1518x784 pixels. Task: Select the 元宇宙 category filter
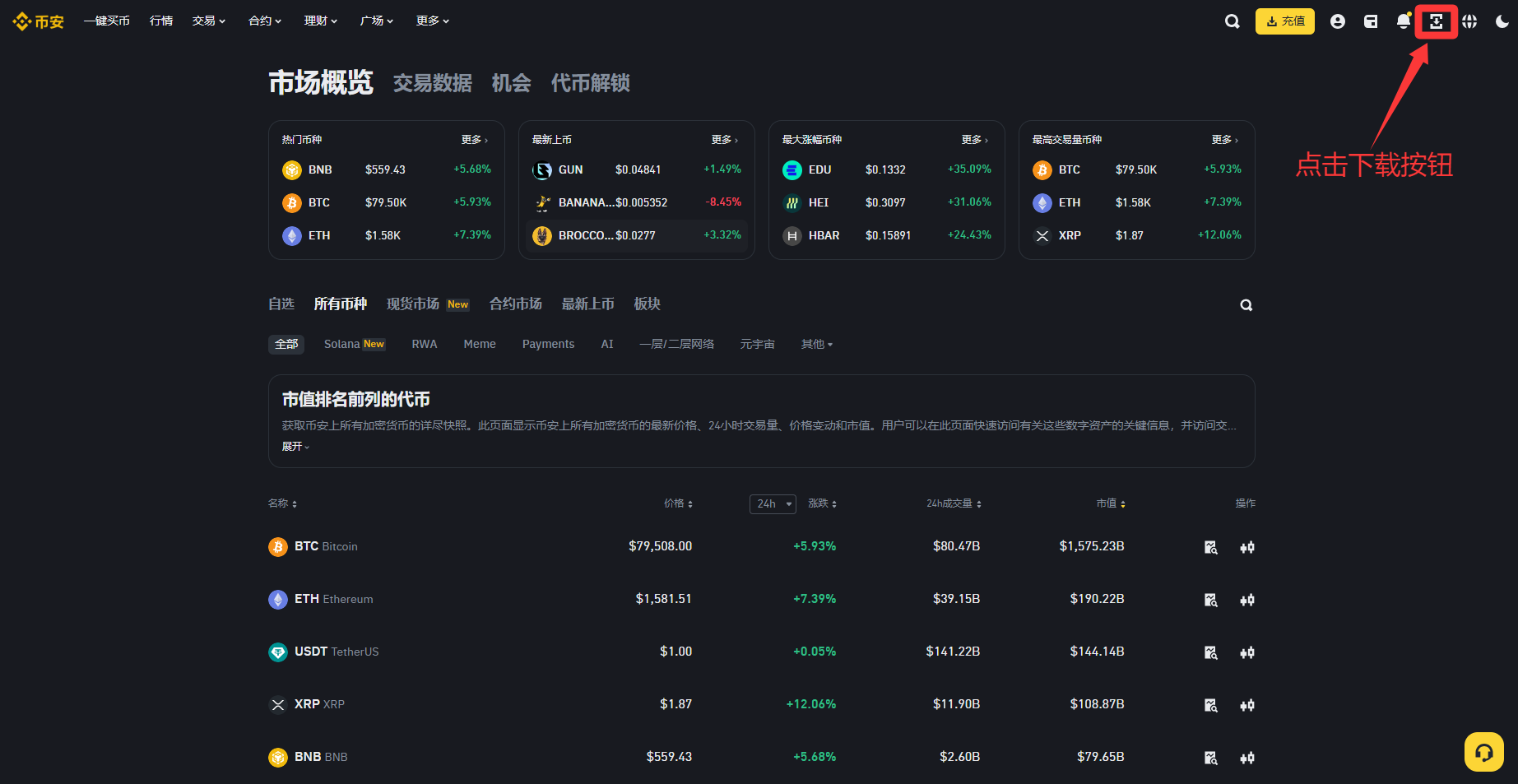758,344
